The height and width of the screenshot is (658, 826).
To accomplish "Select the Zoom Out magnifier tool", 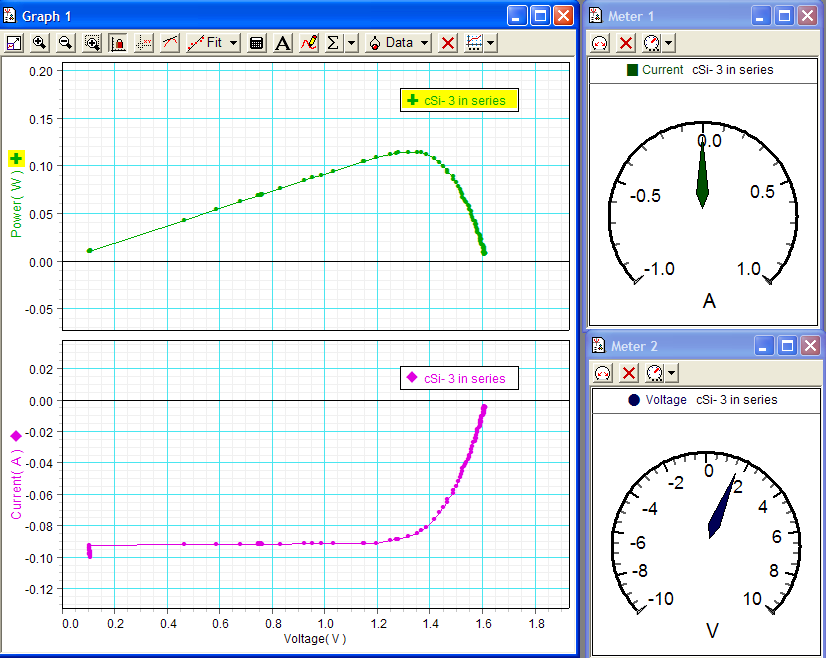I will tap(66, 43).
